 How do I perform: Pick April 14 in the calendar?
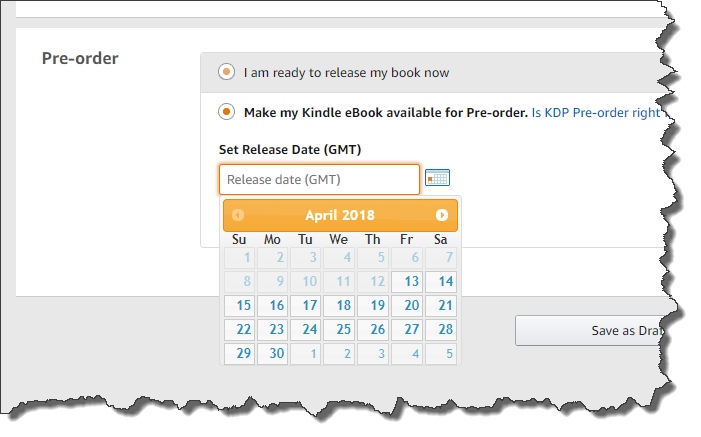pyautogui.click(x=441, y=281)
